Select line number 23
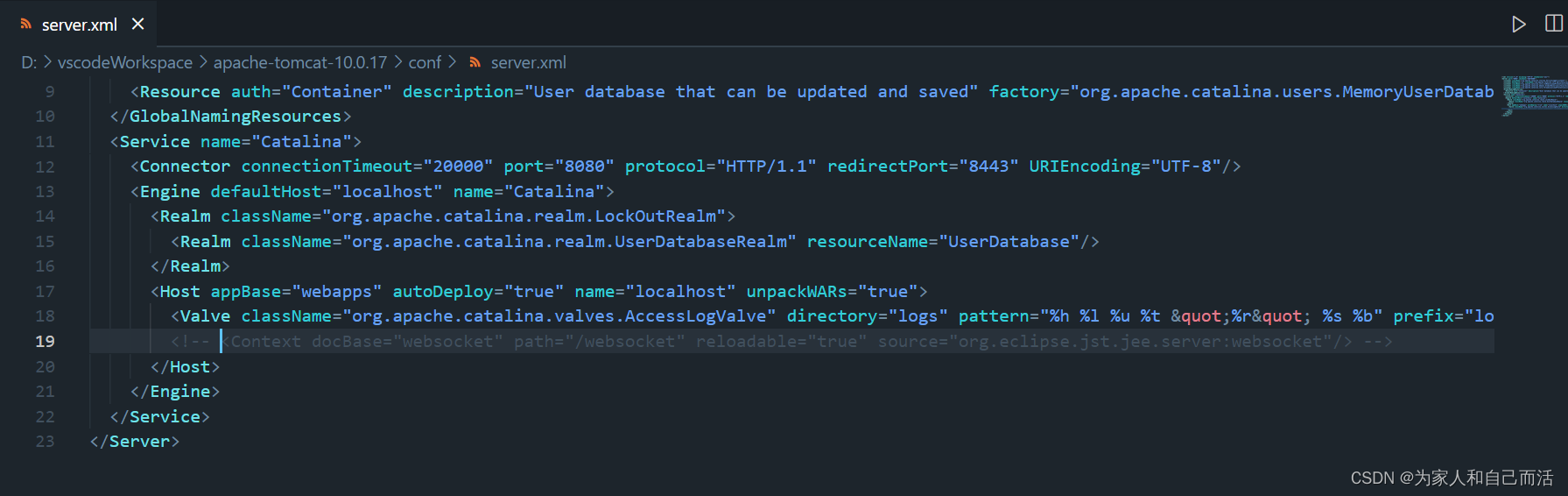 tap(46, 442)
